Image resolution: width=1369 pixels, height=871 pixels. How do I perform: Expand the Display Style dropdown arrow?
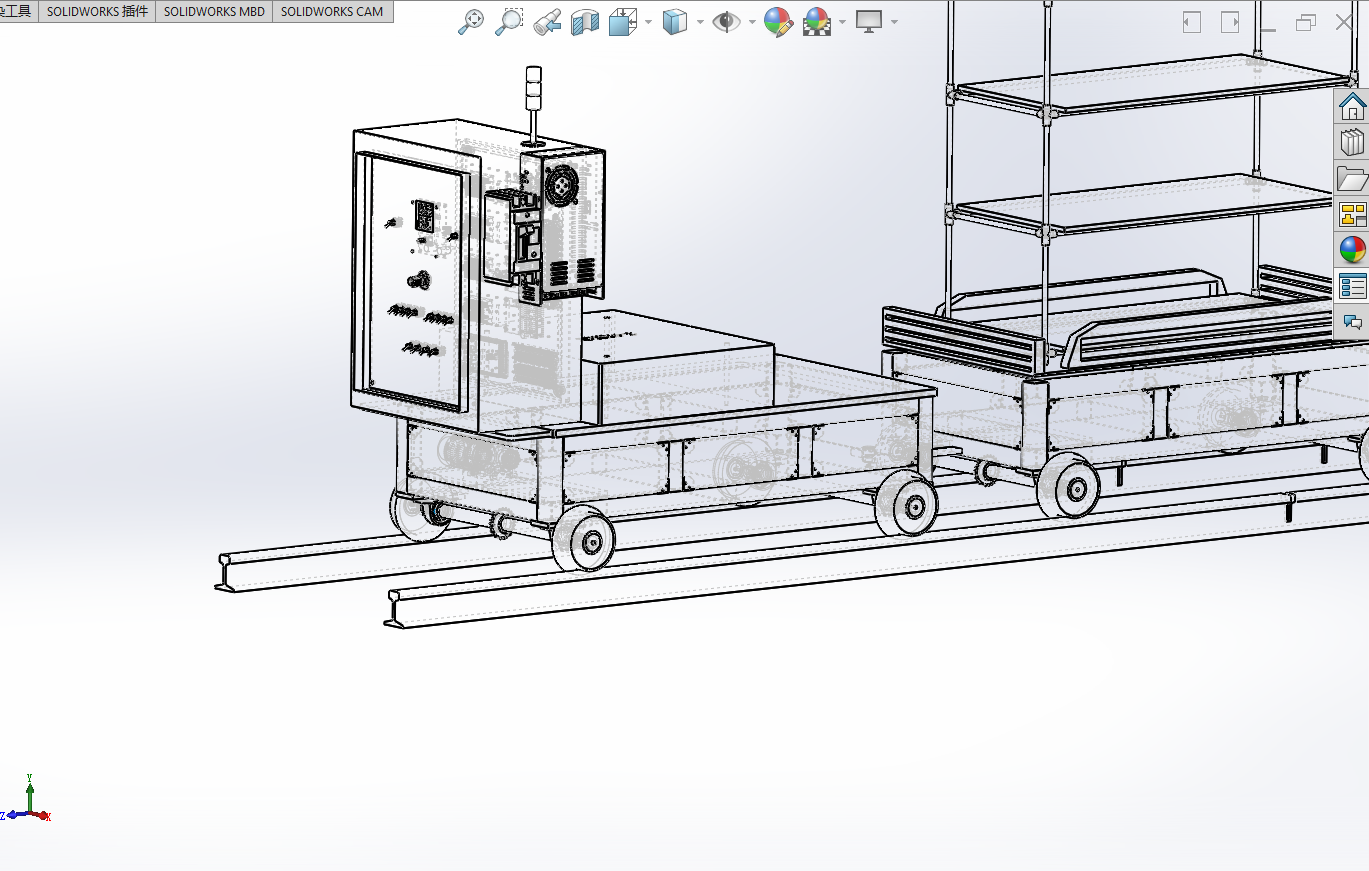coord(700,22)
